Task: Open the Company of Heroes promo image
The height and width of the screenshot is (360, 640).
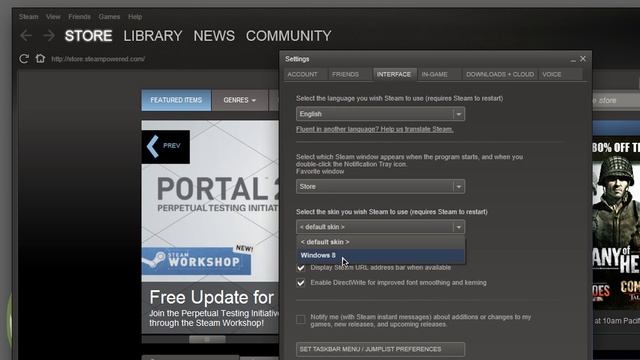Action: coord(616,224)
